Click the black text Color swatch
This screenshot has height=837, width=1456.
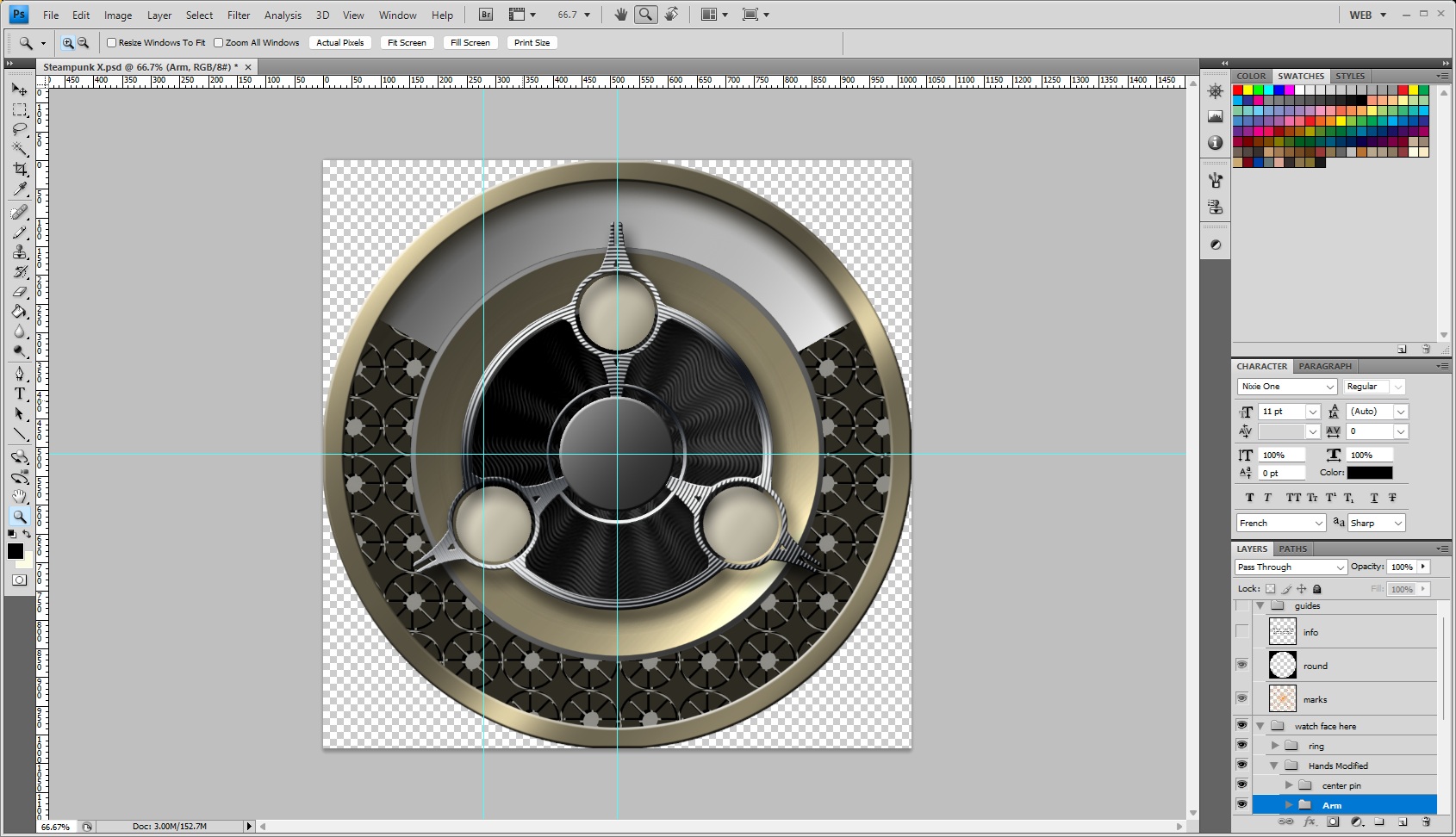click(1369, 473)
